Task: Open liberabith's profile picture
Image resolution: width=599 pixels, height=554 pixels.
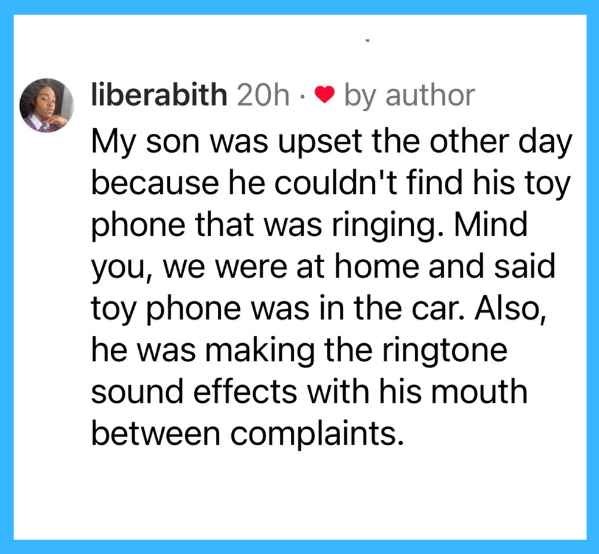Action: 47,105
